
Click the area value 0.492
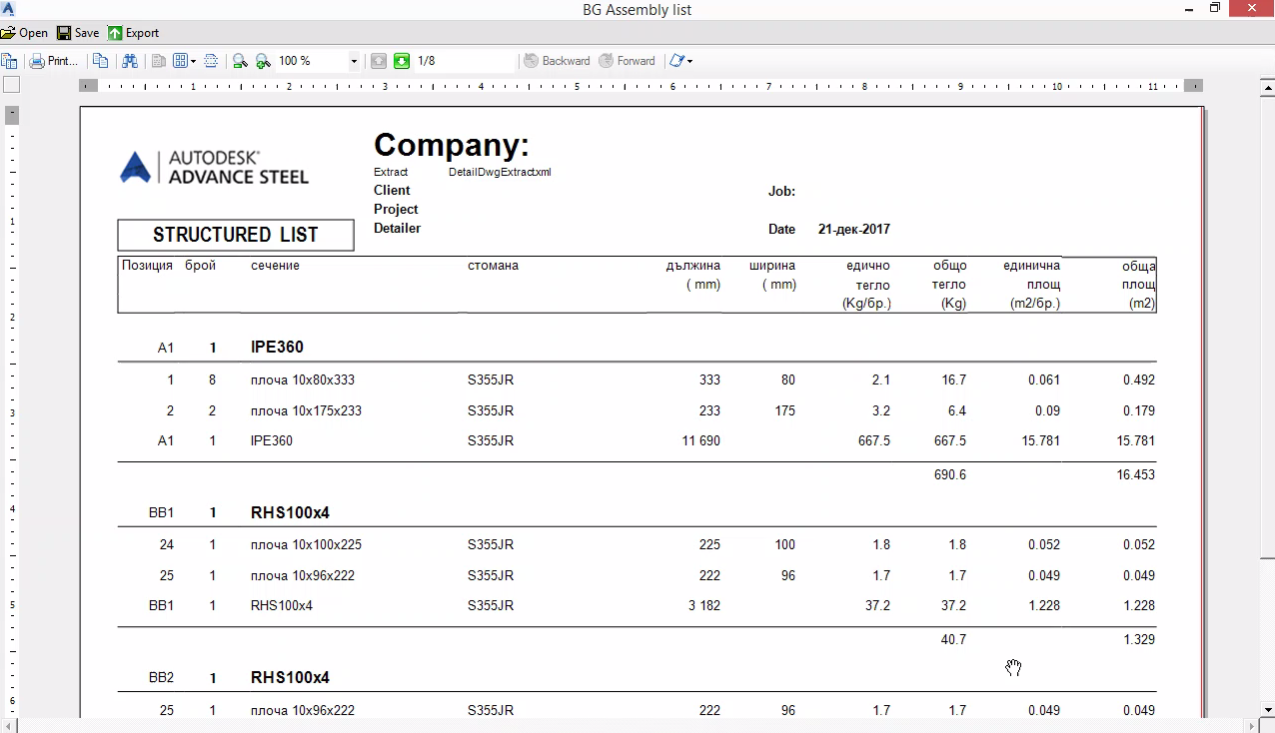1139,380
